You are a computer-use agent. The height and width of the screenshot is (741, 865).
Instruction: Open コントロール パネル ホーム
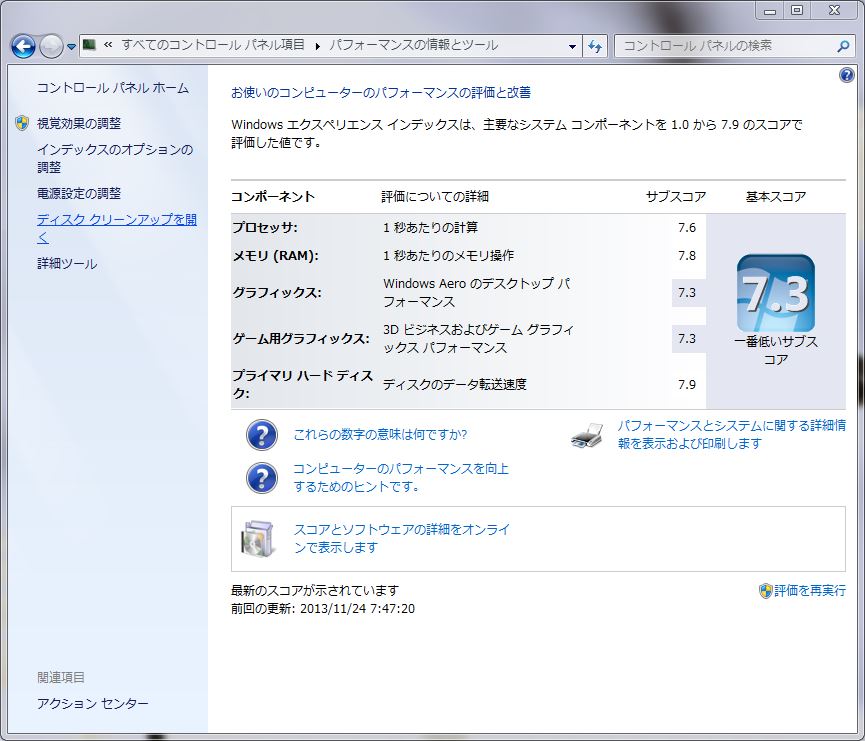pos(113,88)
